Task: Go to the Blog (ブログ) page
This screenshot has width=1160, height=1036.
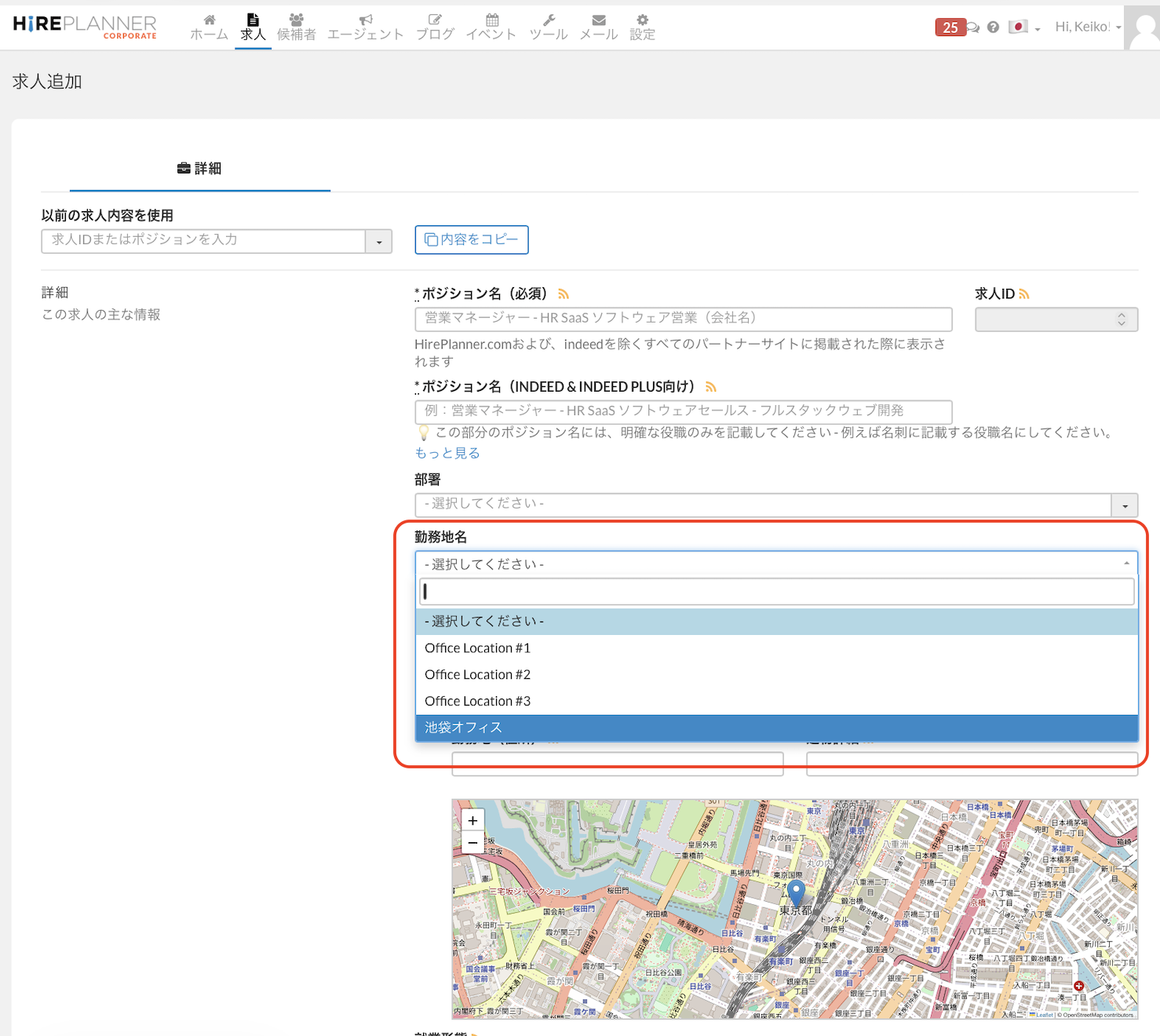Action: click(x=435, y=27)
